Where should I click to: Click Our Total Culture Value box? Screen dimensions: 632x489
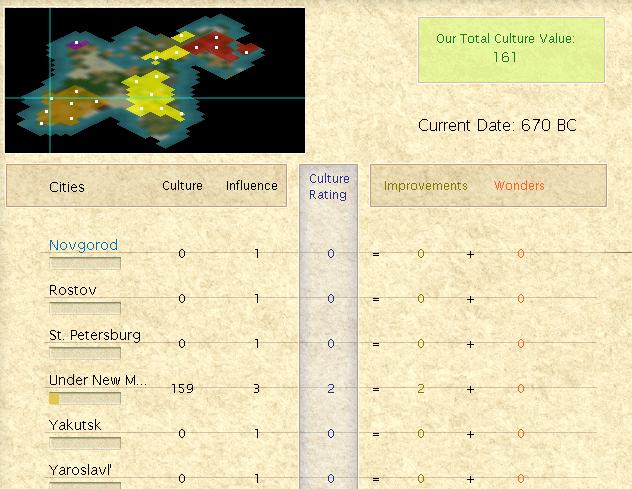pyautogui.click(x=511, y=48)
